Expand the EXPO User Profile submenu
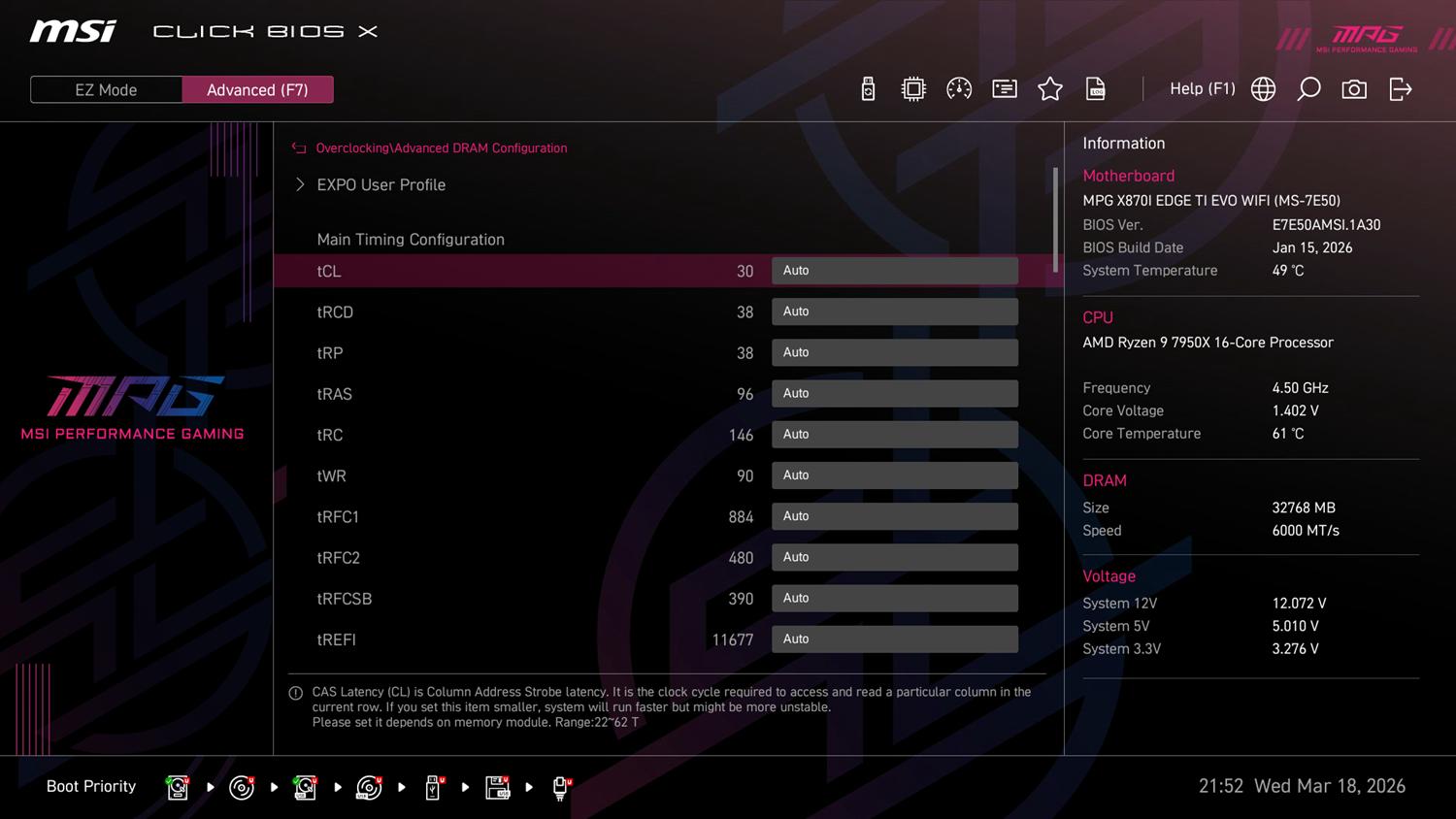 click(381, 184)
